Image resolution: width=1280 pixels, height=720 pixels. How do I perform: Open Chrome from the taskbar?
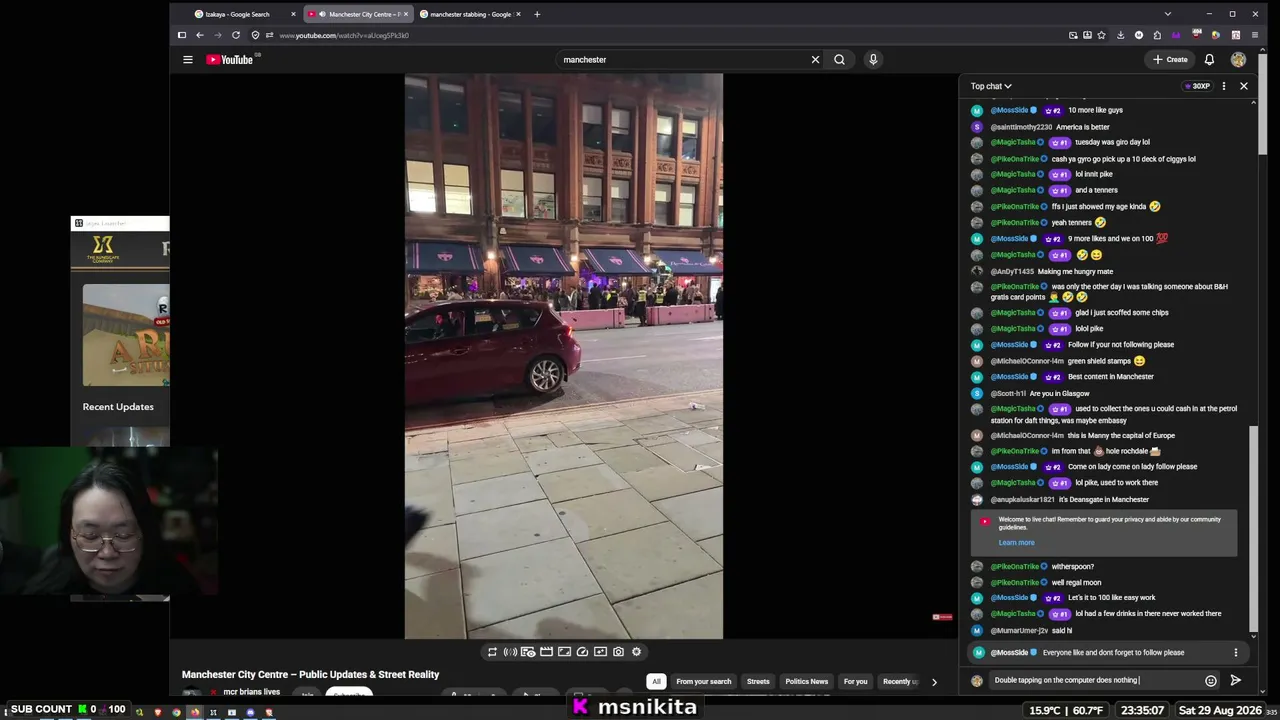pyautogui.click(x=176, y=713)
